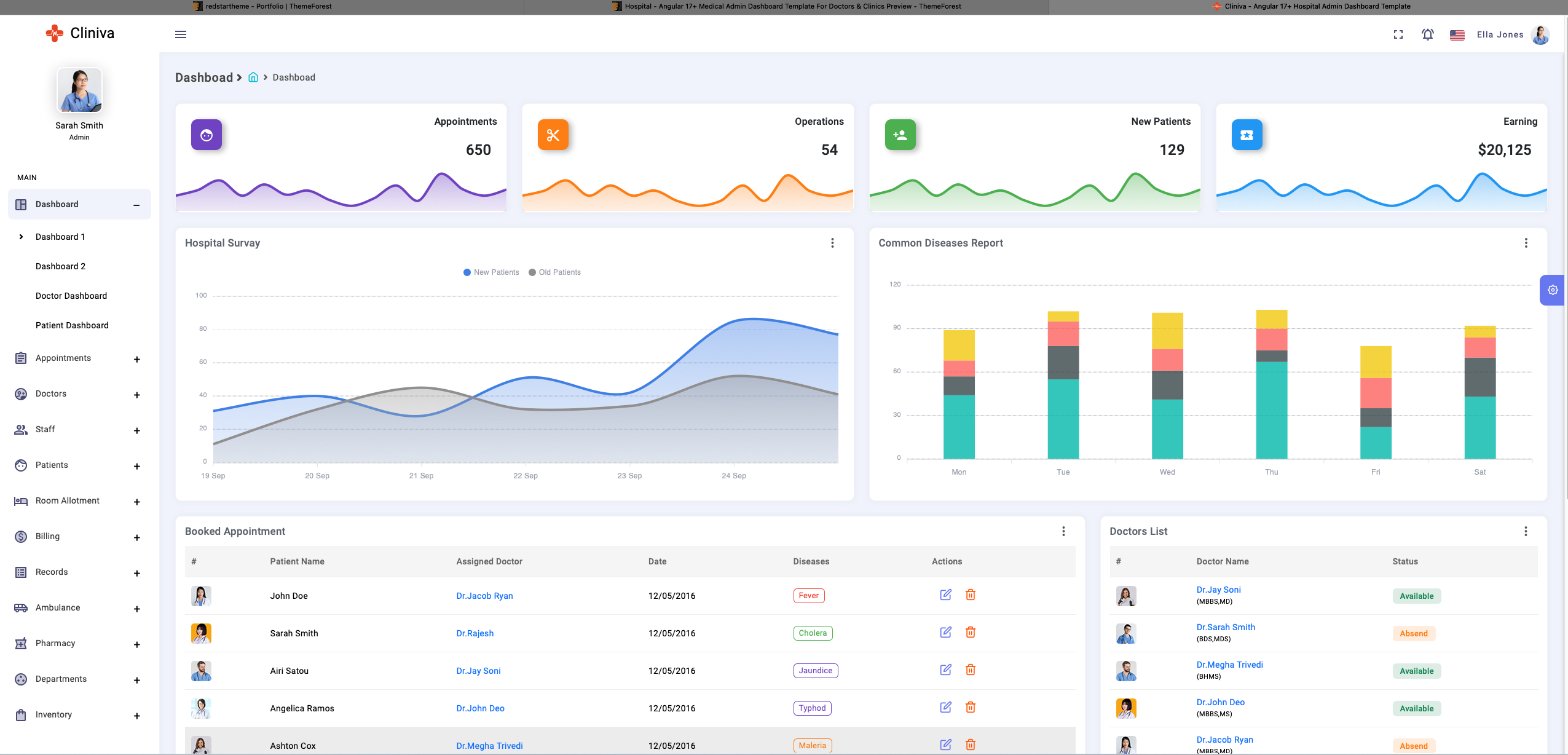The width and height of the screenshot is (1568, 755).
Task: Delete Ashton Cox appointment
Action: (x=971, y=745)
